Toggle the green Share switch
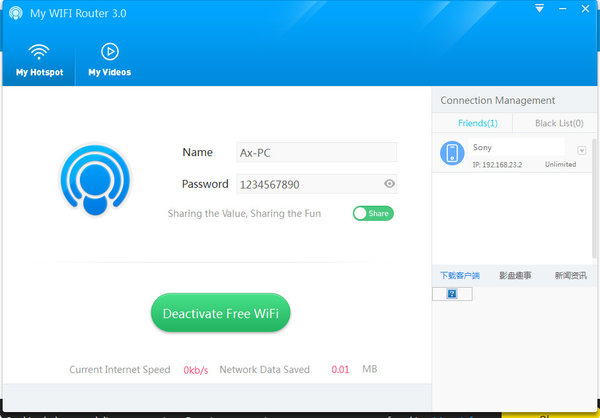 pyautogui.click(x=373, y=214)
